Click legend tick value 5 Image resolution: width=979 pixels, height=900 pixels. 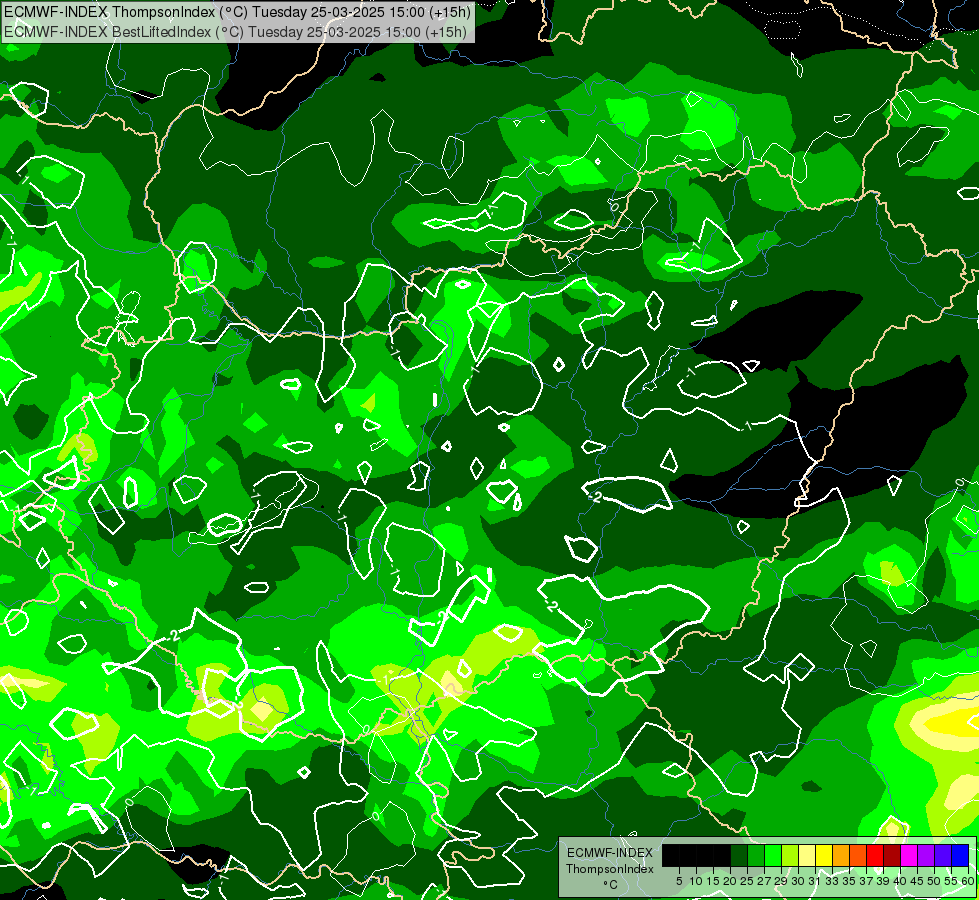[679, 881]
